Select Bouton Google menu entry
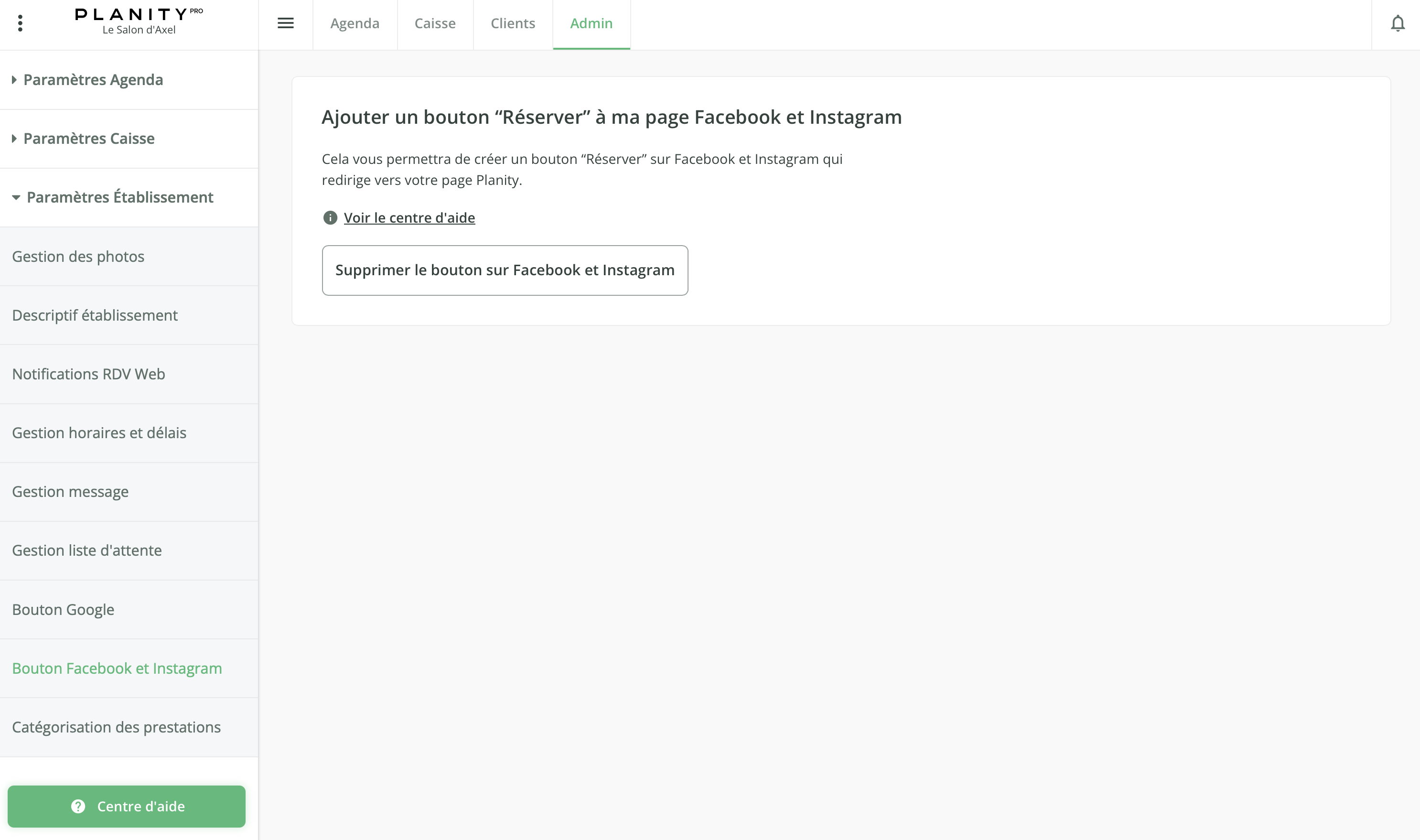1420x840 pixels. pyautogui.click(x=63, y=610)
